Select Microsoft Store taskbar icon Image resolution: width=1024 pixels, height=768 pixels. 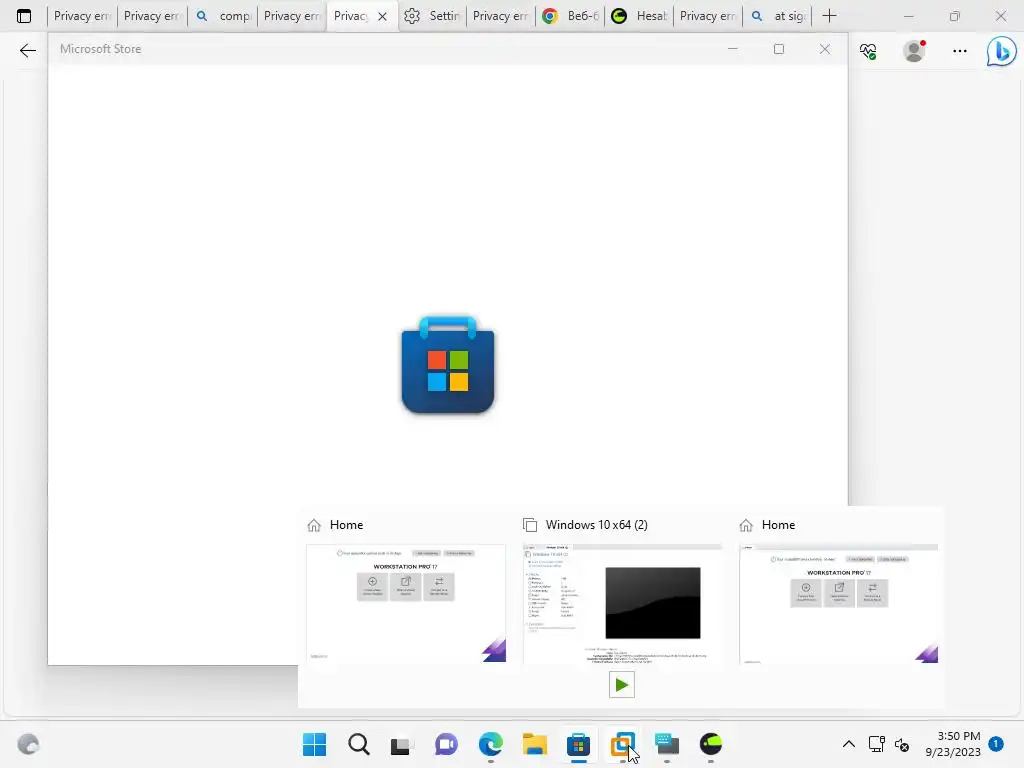pyautogui.click(x=578, y=744)
